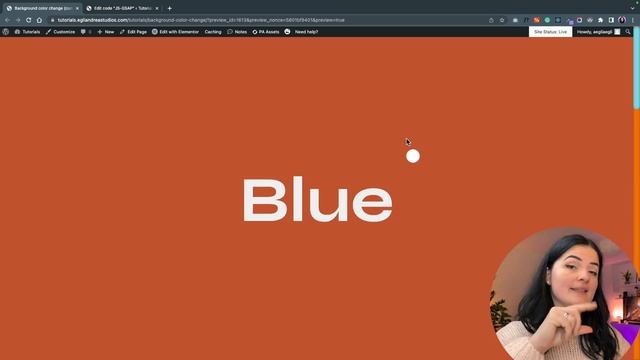Click the Blue heading text
Screen dimensions: 640x360
tap(318, 200)
